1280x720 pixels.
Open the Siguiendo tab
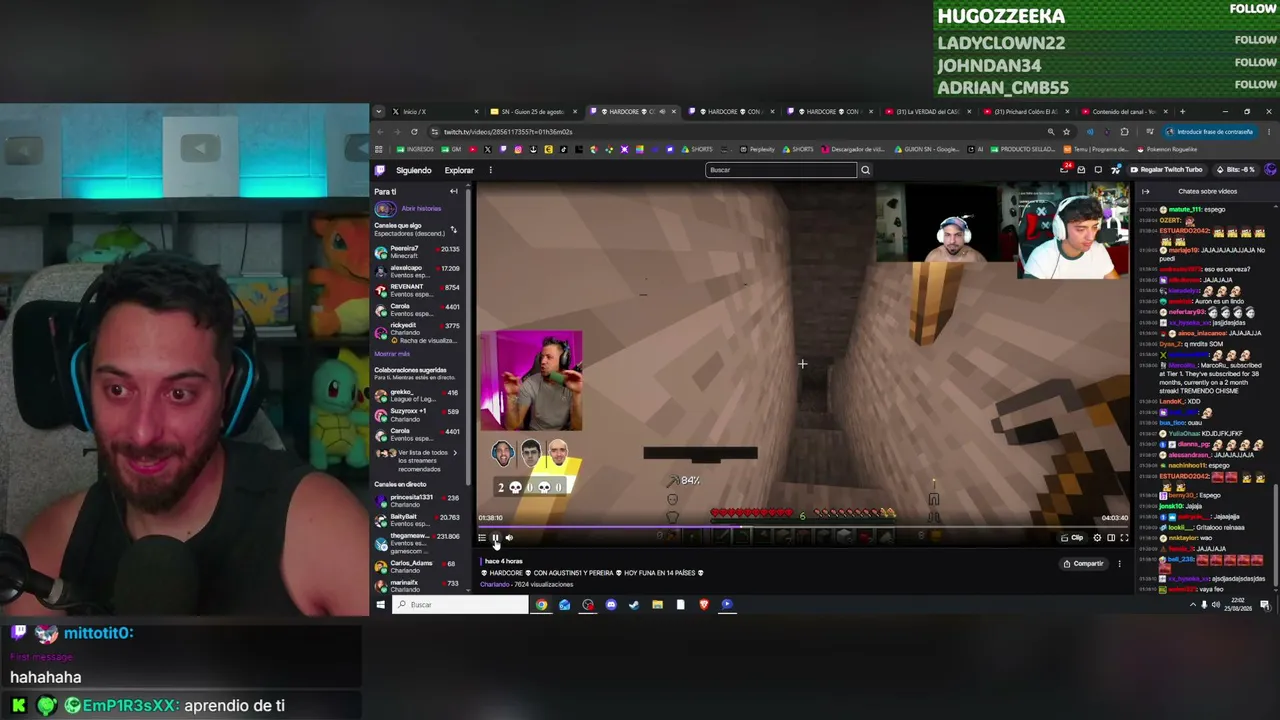[414, 170]
